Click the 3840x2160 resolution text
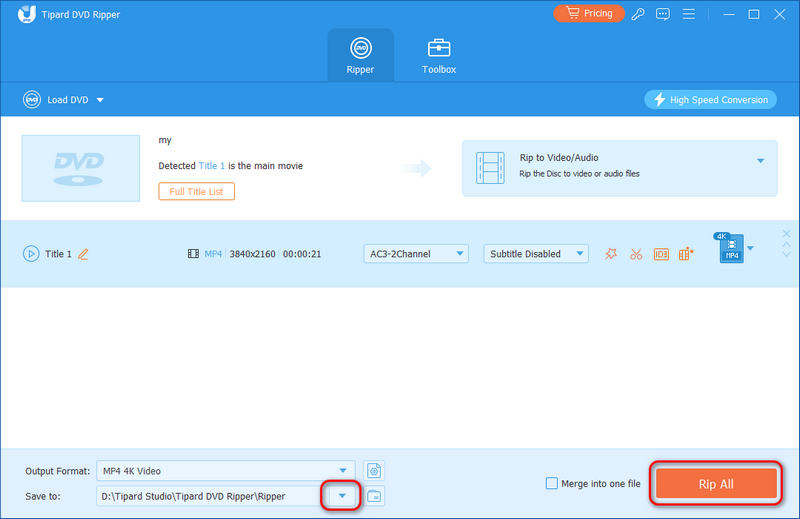The image size is (800, 519). tap(252, 254)
